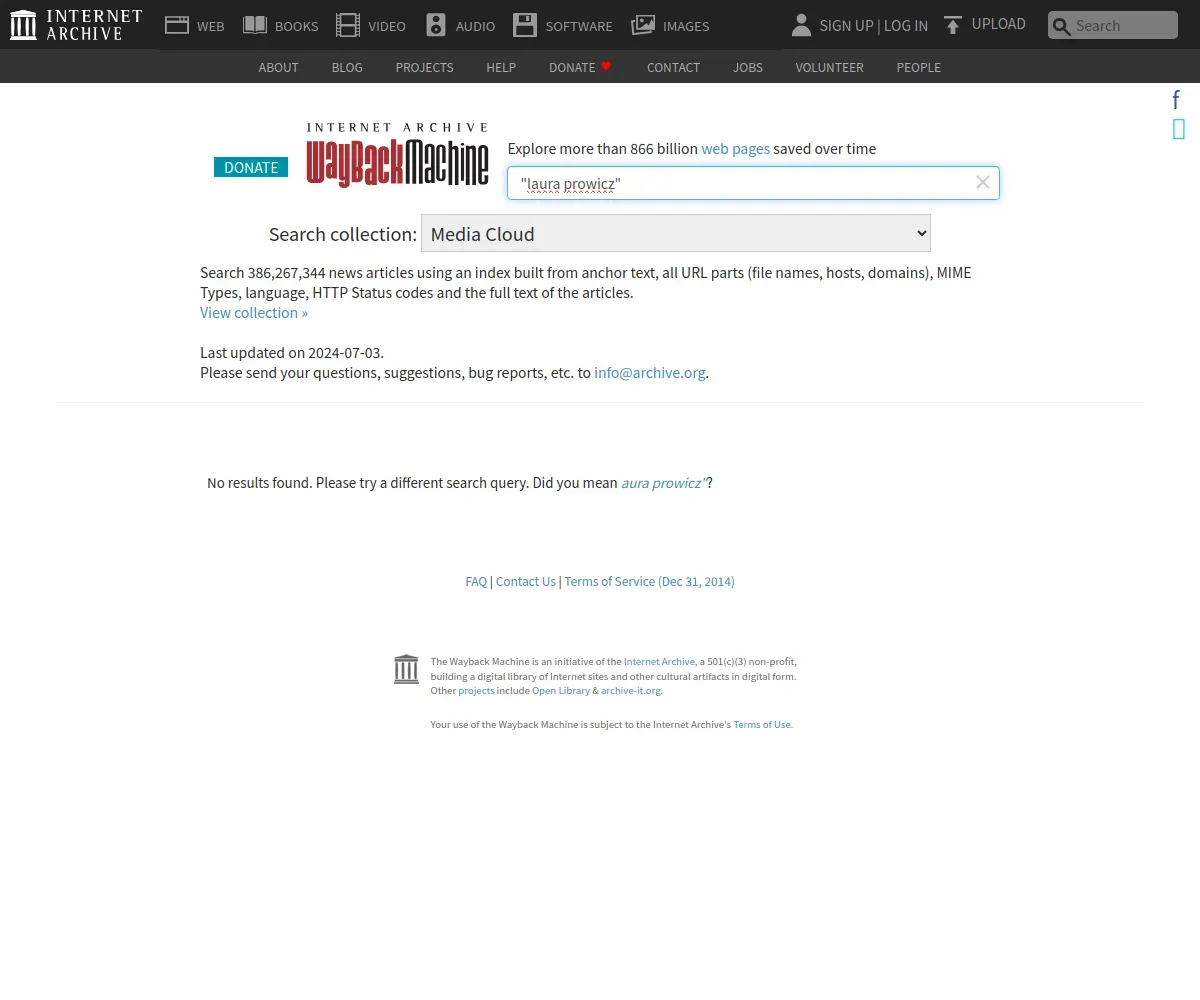1200x1000 pixels.
Task: Click the WEB text label
Action: click(211, 26)
